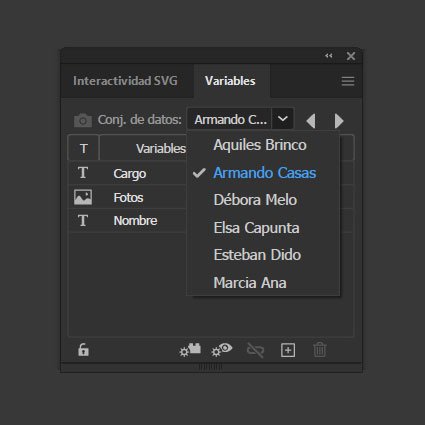The width and height of the screenshot is (425, 425).
Task: Click the new variable plus icon
Action: 288,350
